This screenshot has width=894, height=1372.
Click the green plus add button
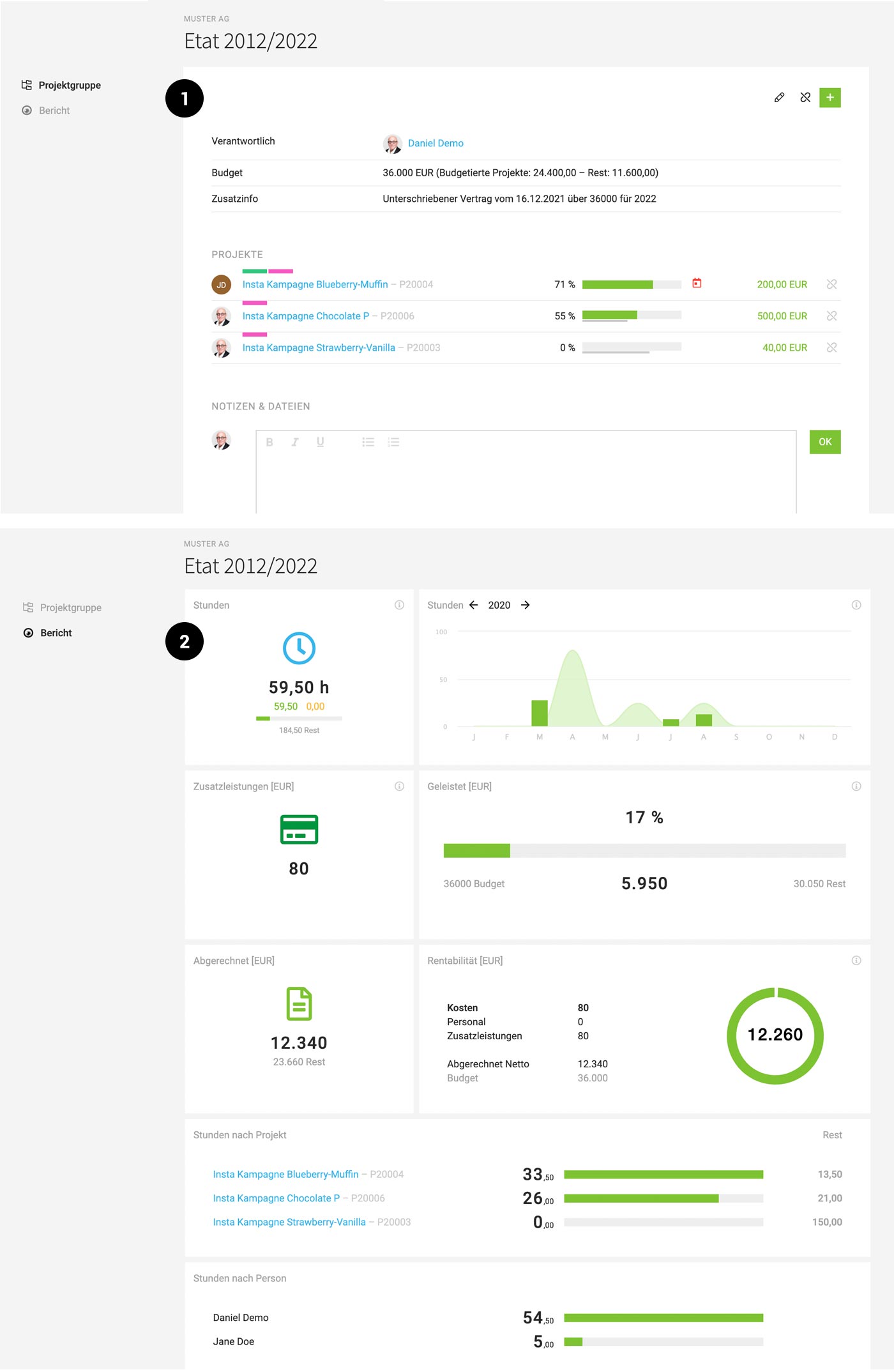tap(830, 98)
